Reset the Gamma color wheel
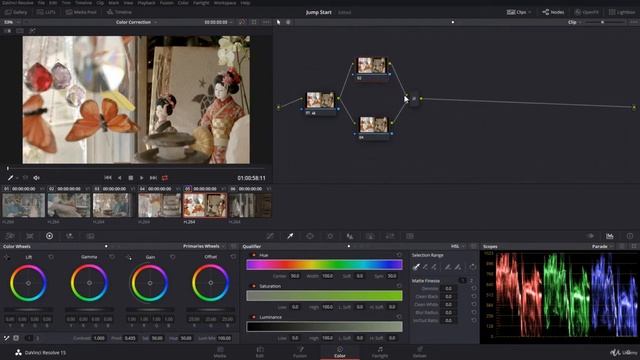Viewport: 640px width, 360px height. coord(112,257)
